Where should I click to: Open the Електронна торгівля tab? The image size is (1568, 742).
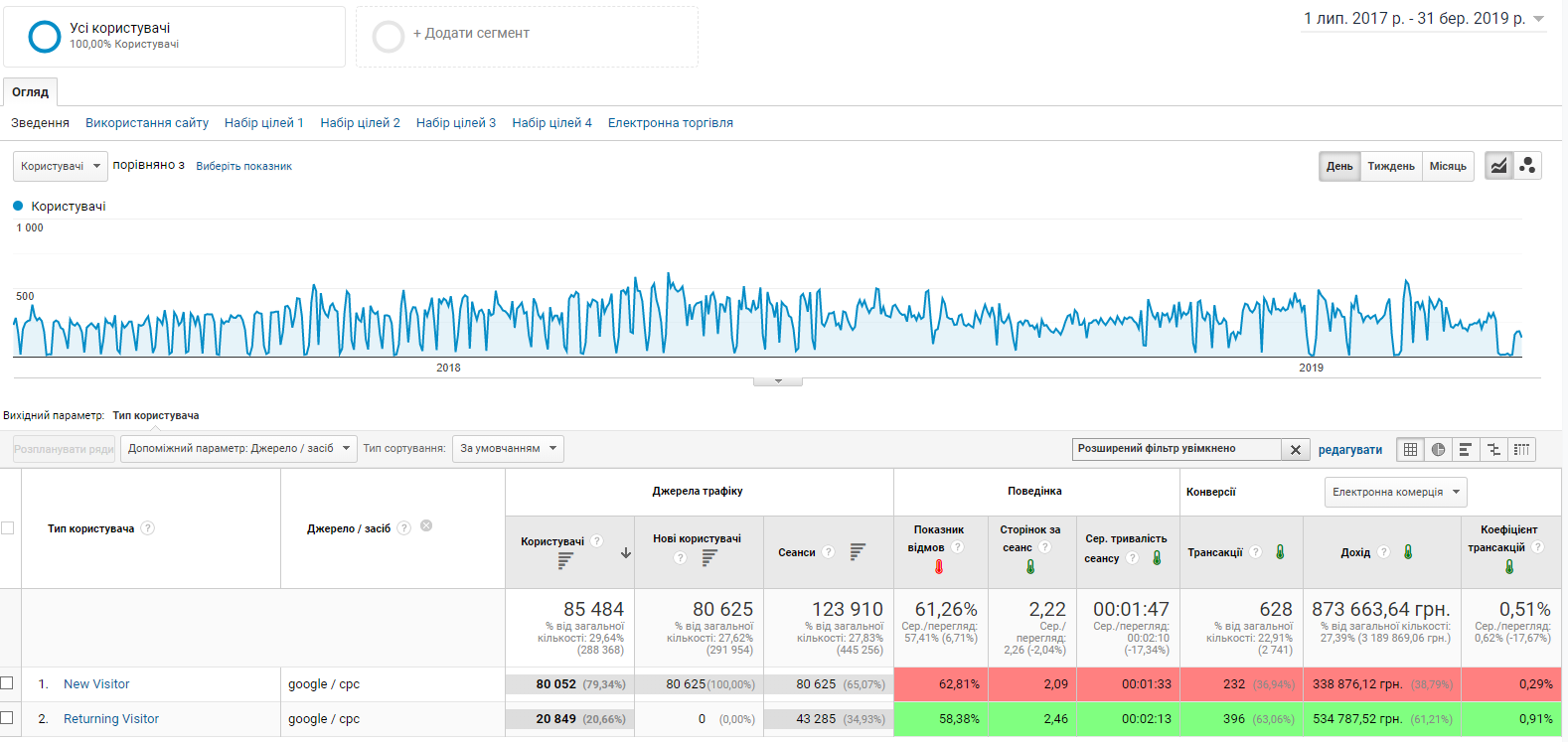coord(670,123)
